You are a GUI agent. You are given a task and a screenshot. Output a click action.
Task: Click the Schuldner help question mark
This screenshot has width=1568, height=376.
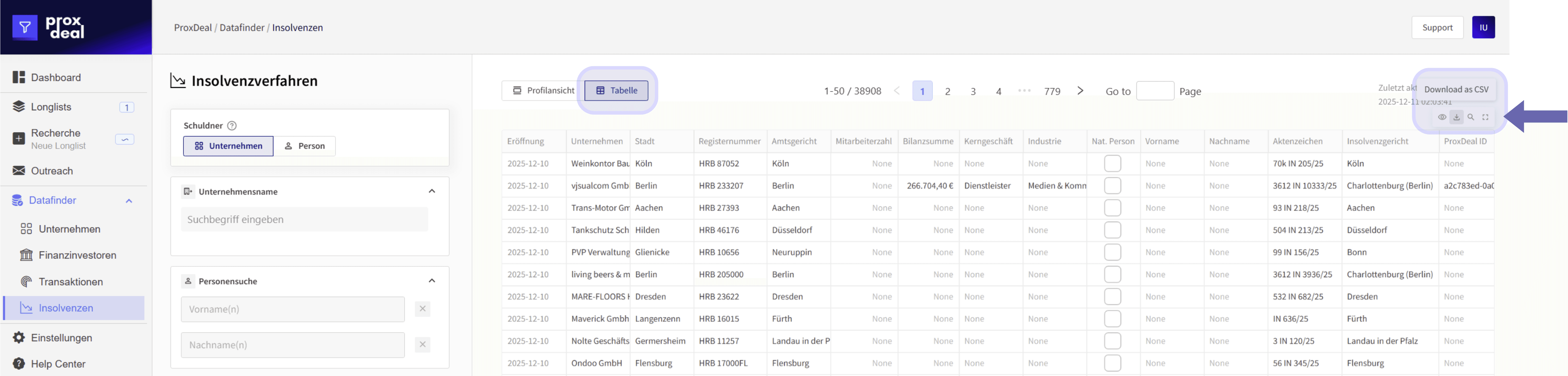(231, 126)
